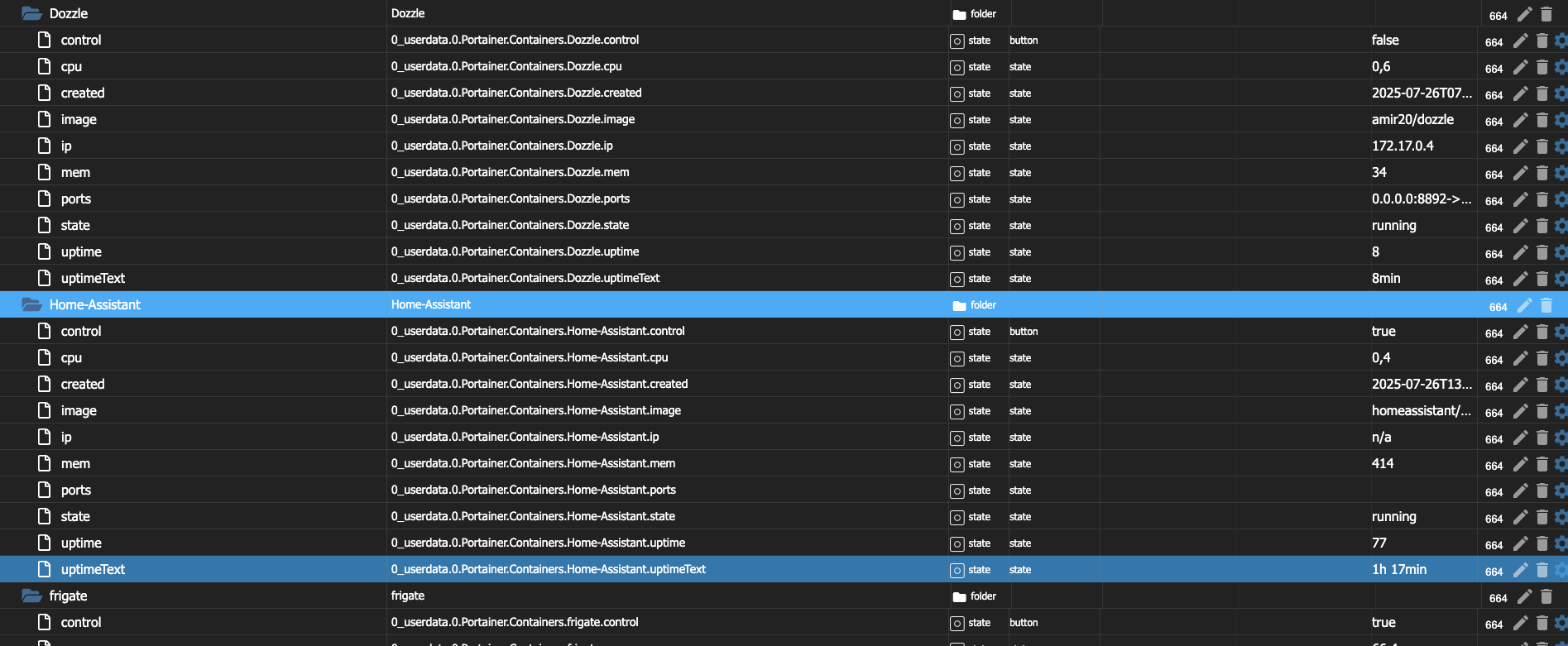This screenshot has width=1568, height=646.
Task: Open permissions 664 for Home-Assistant folder
Action: click(1498, 307)
